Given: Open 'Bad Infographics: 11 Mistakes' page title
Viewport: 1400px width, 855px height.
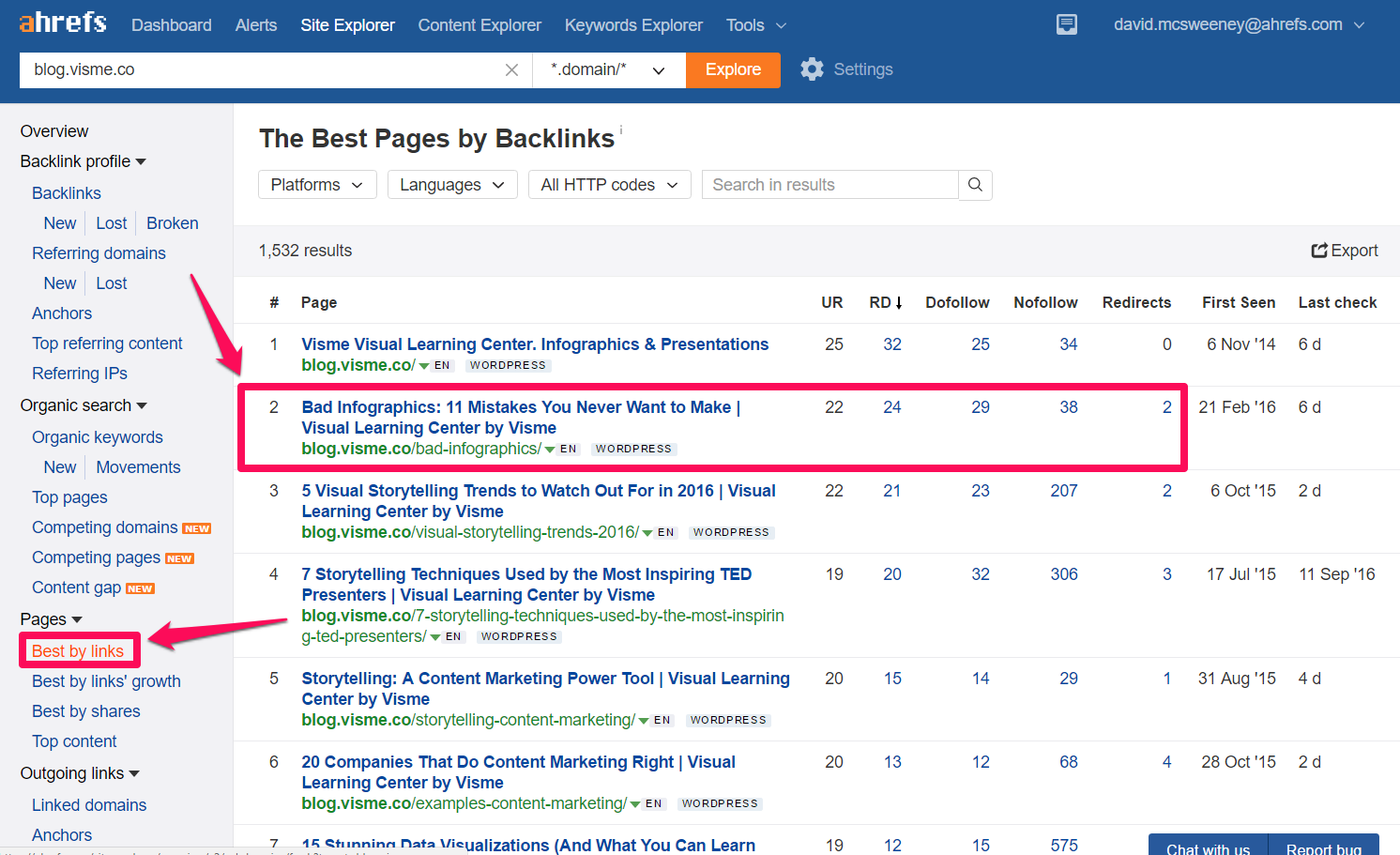Looking at the screenshot, I should click(x=521, y=418).
